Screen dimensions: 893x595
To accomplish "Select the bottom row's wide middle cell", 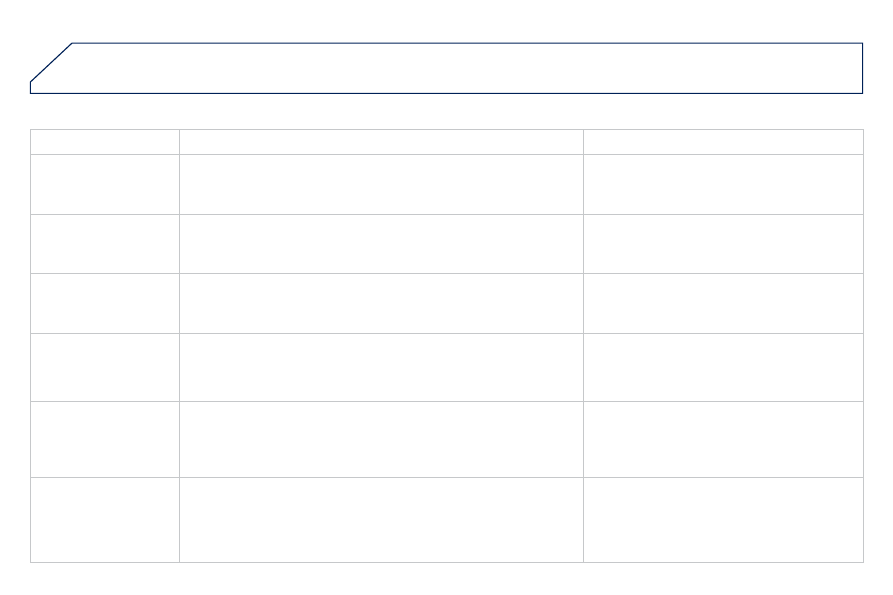I will click(382, 520).
